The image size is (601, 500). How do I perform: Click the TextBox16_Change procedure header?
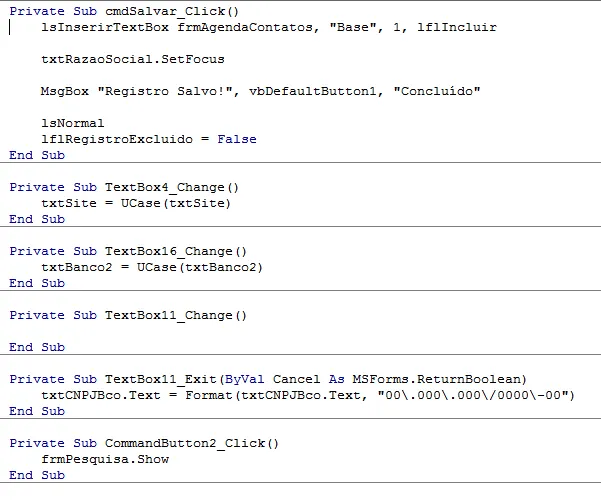[128, 252]
